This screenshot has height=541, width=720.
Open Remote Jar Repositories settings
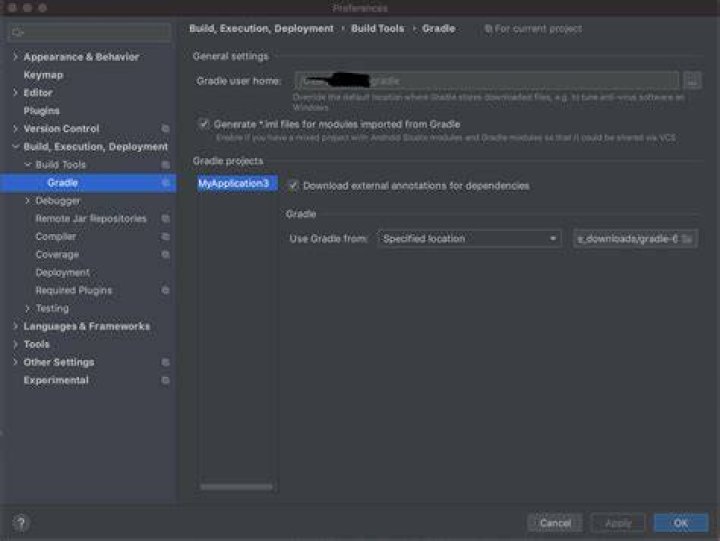click(91, 219)
